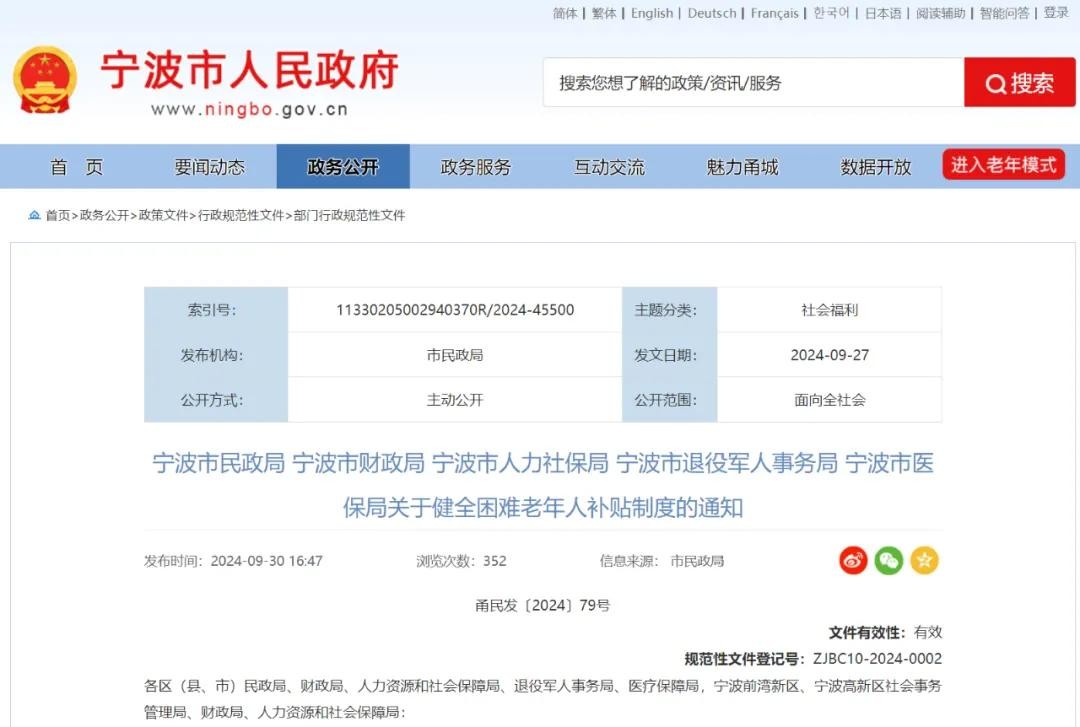The width and height of the screenshot is (1080, 727).
Task: Go to 要闻动态 in the nav bar
Action: click(x=209, y=167)
